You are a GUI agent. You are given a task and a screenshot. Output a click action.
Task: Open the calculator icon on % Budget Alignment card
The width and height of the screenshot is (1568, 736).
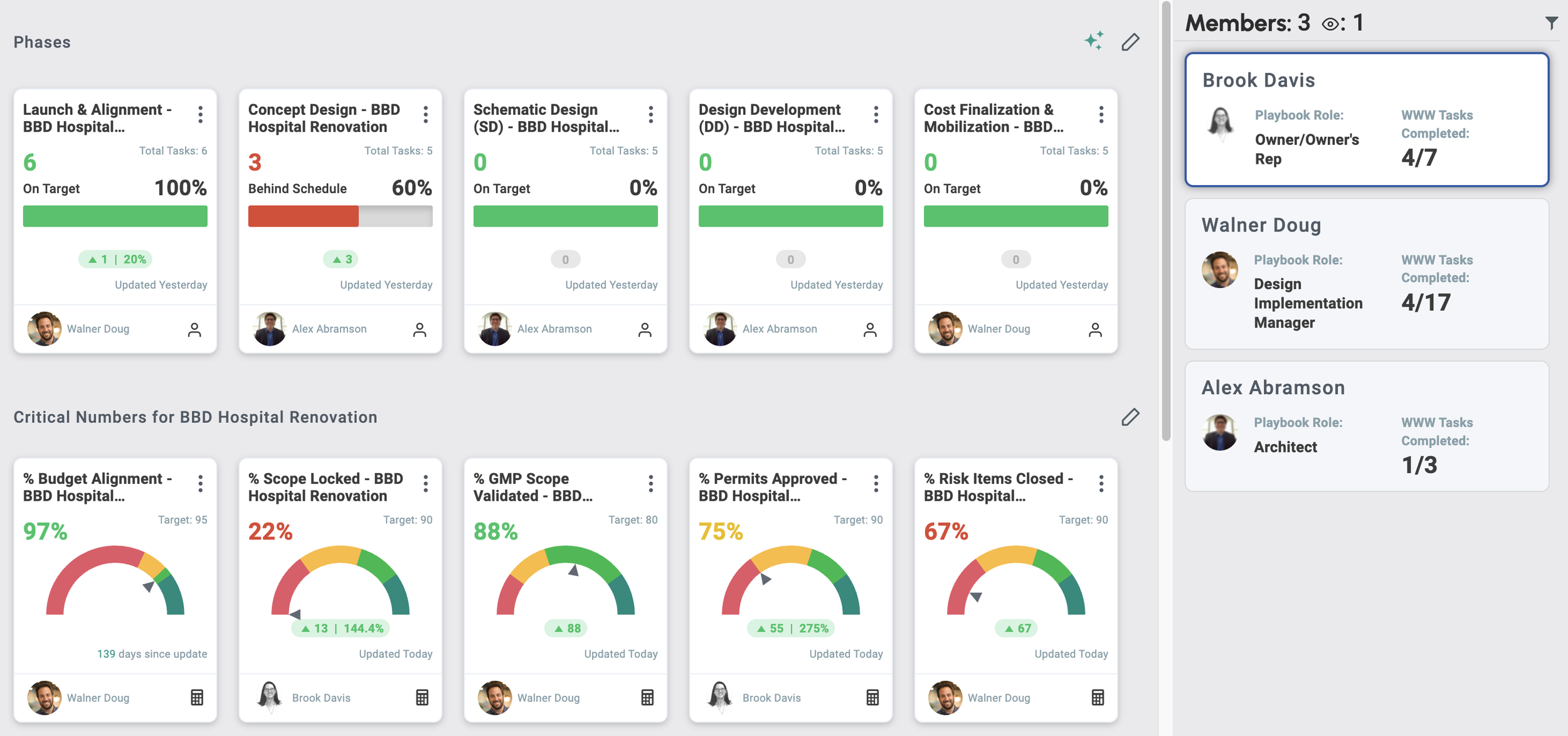(x=196, y=697)
